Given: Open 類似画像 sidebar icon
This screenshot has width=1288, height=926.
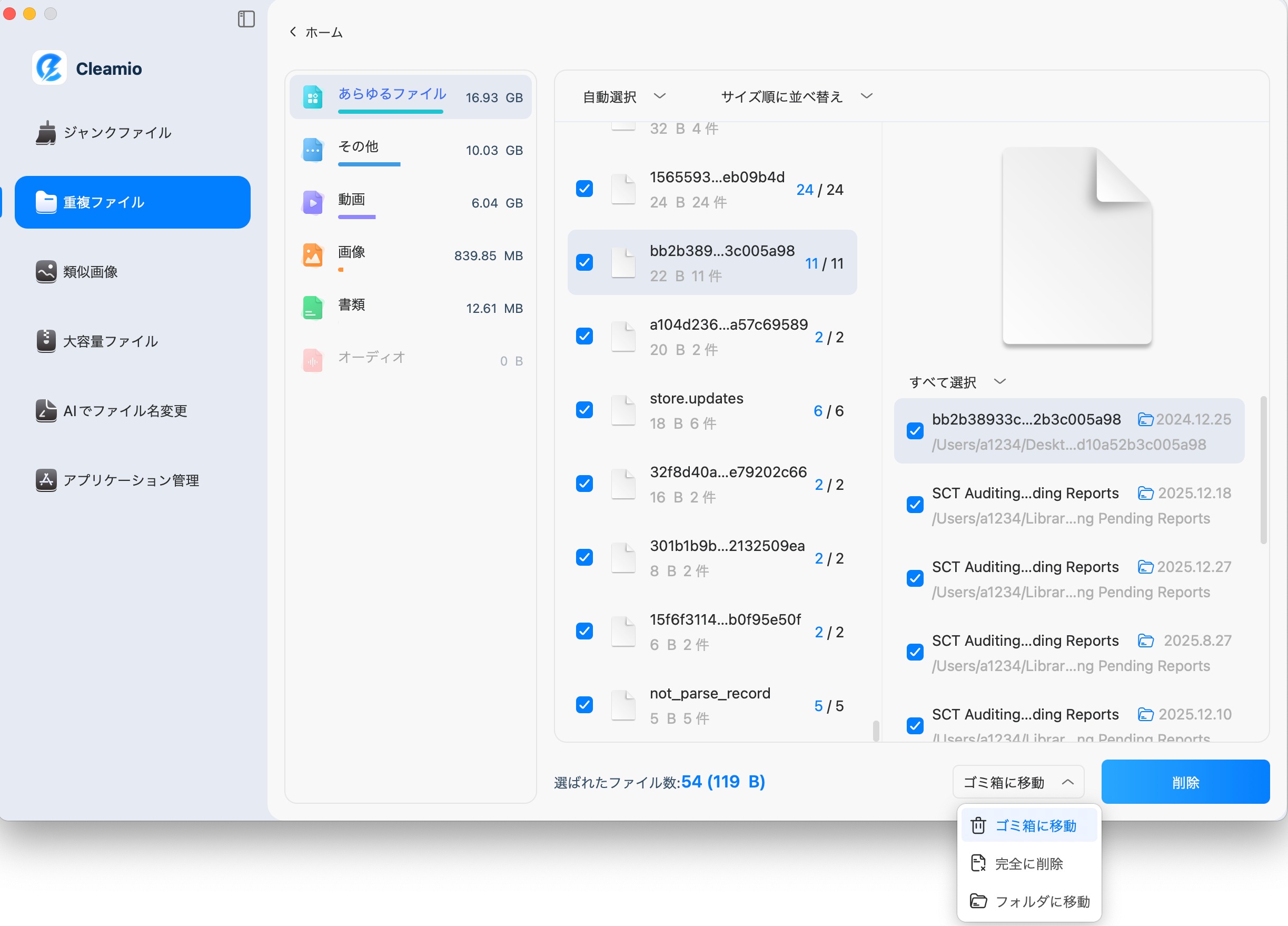Looking at the screenshot, I should 46,272.
